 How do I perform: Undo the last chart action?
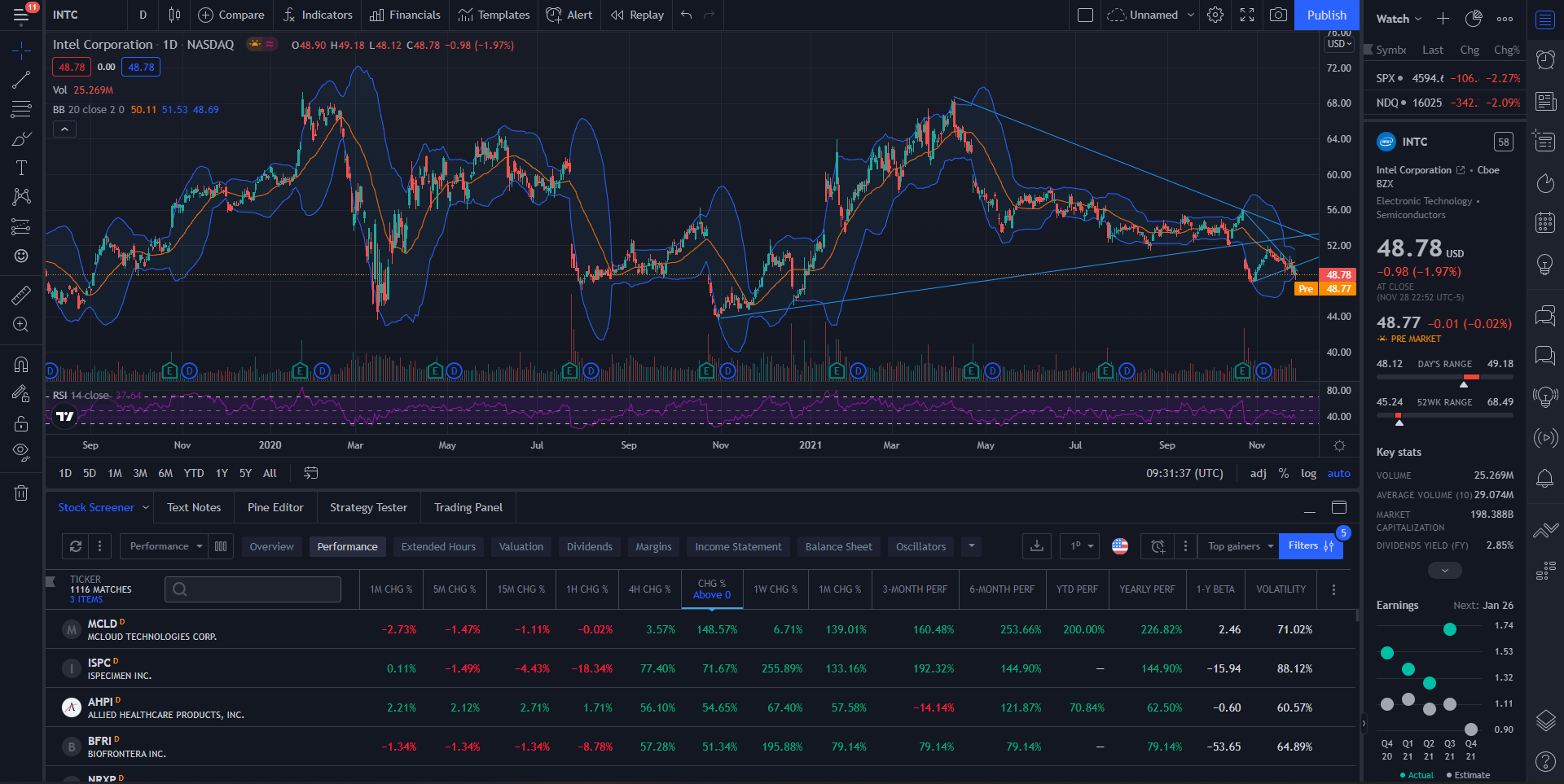[x=687, y=15]
